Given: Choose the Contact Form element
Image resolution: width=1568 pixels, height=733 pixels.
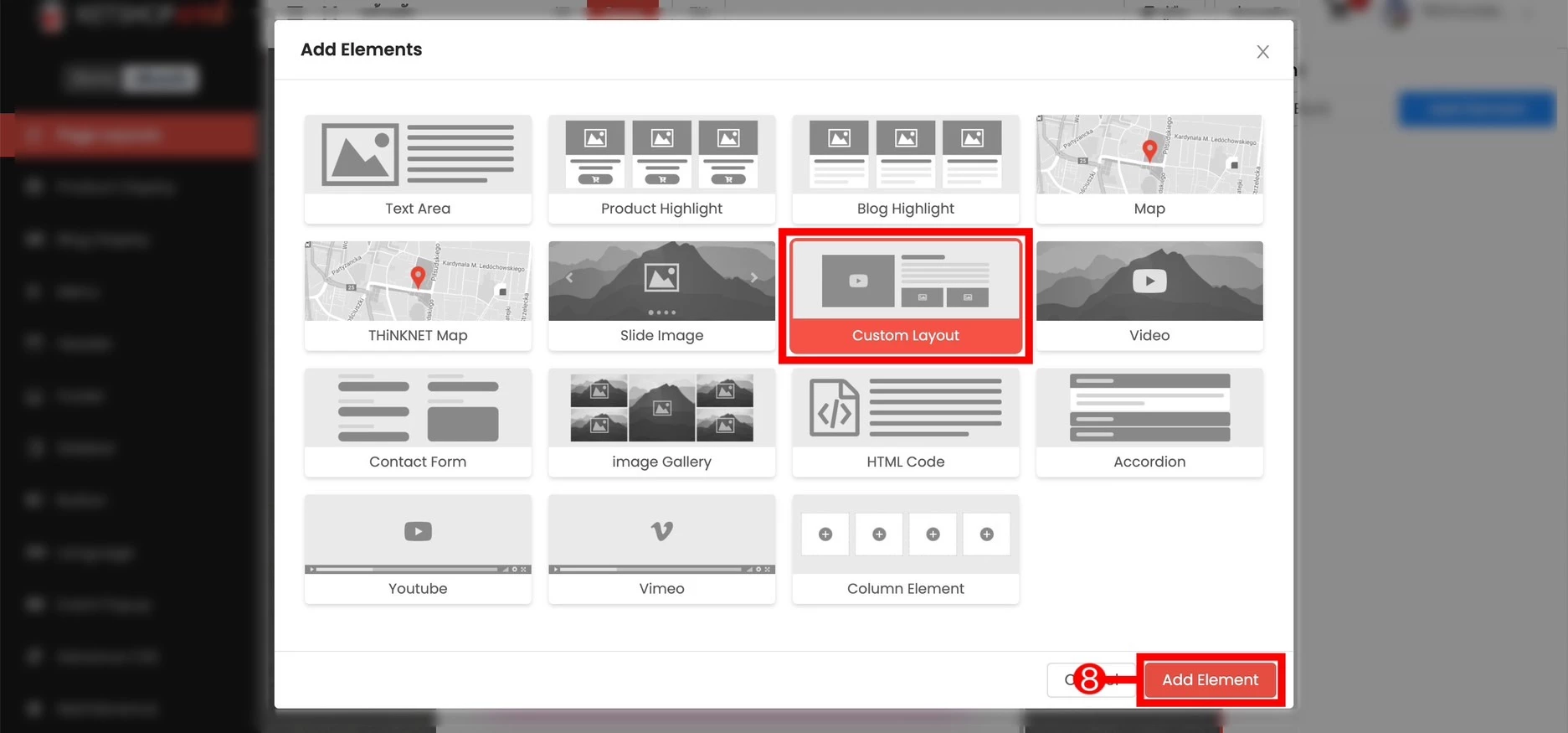Looking at the screenshot, I should (418, 422).
